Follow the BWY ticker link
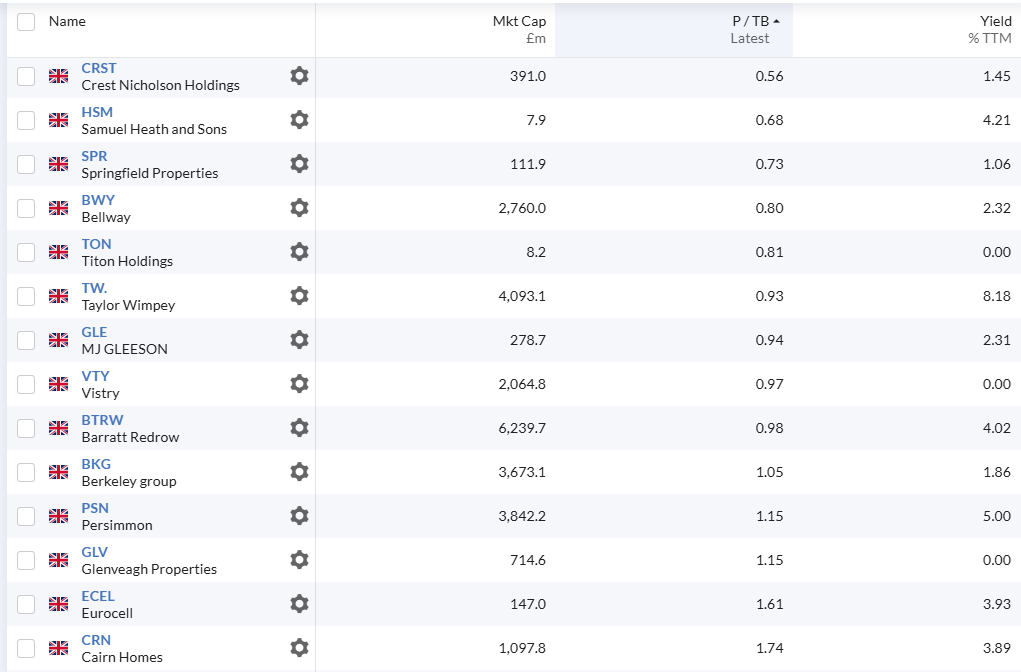 pos(98,200)
